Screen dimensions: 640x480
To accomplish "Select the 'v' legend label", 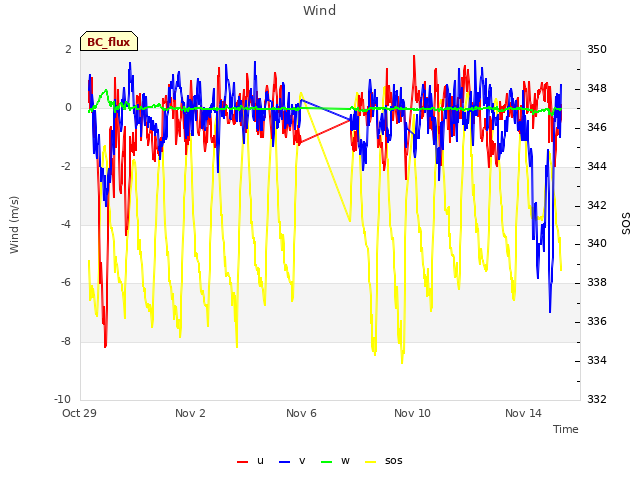I will (x=302, y=461).
